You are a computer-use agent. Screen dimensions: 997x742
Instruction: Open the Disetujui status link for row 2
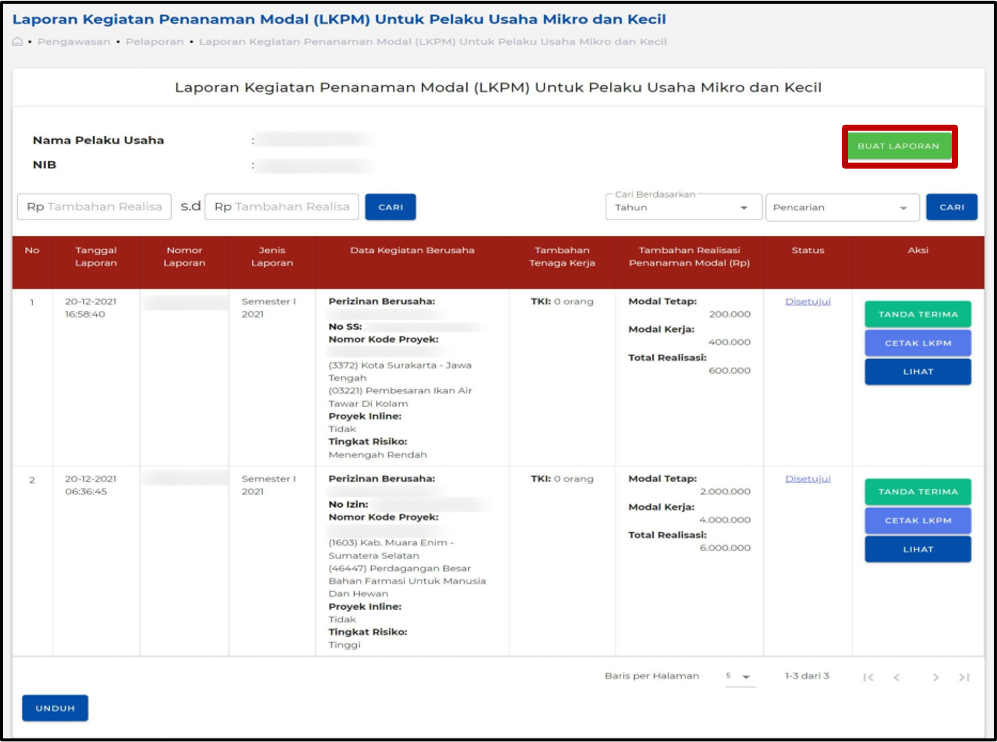(807, 480)
